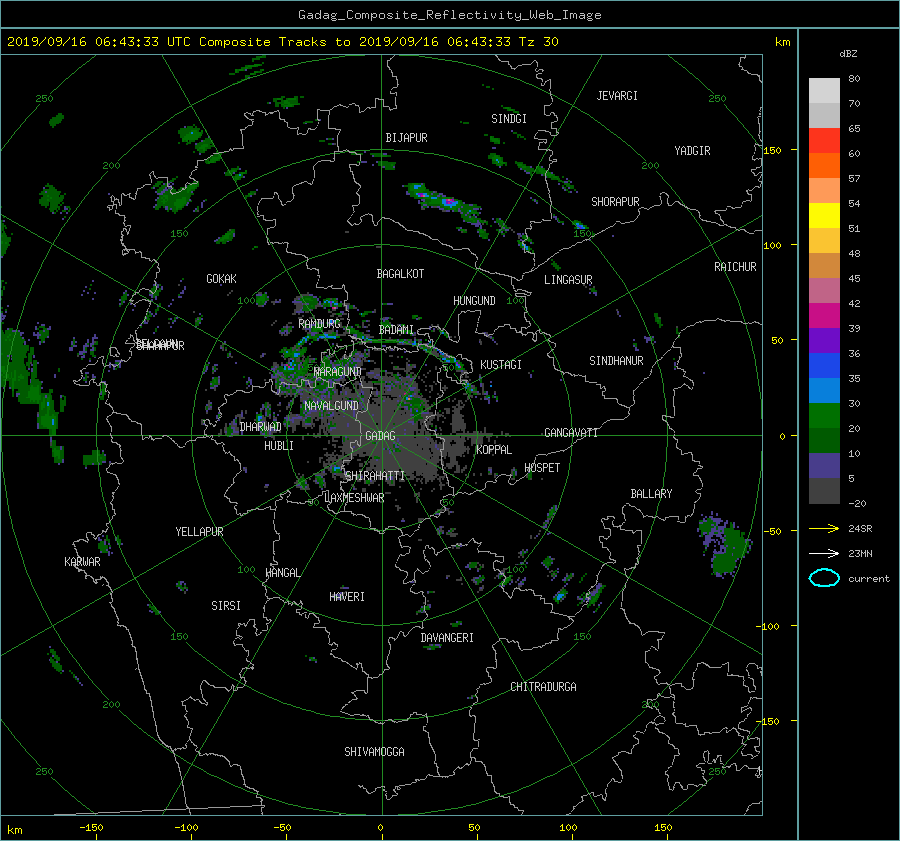Select the DHARWAD label

click(x=260, y=427)
